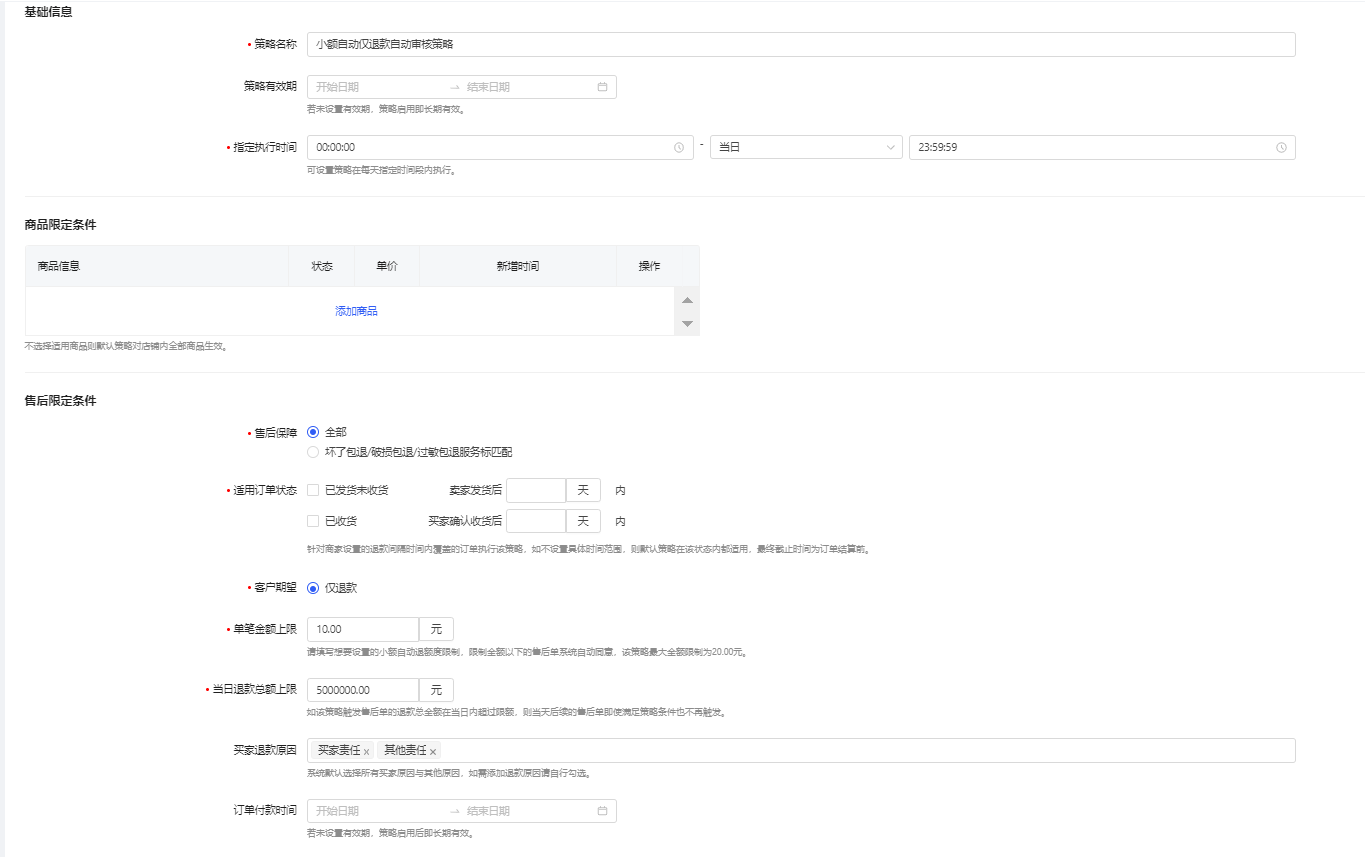
Task: Select 坏了包退/破损包退 radio option
Action: [x=313, y=452]
